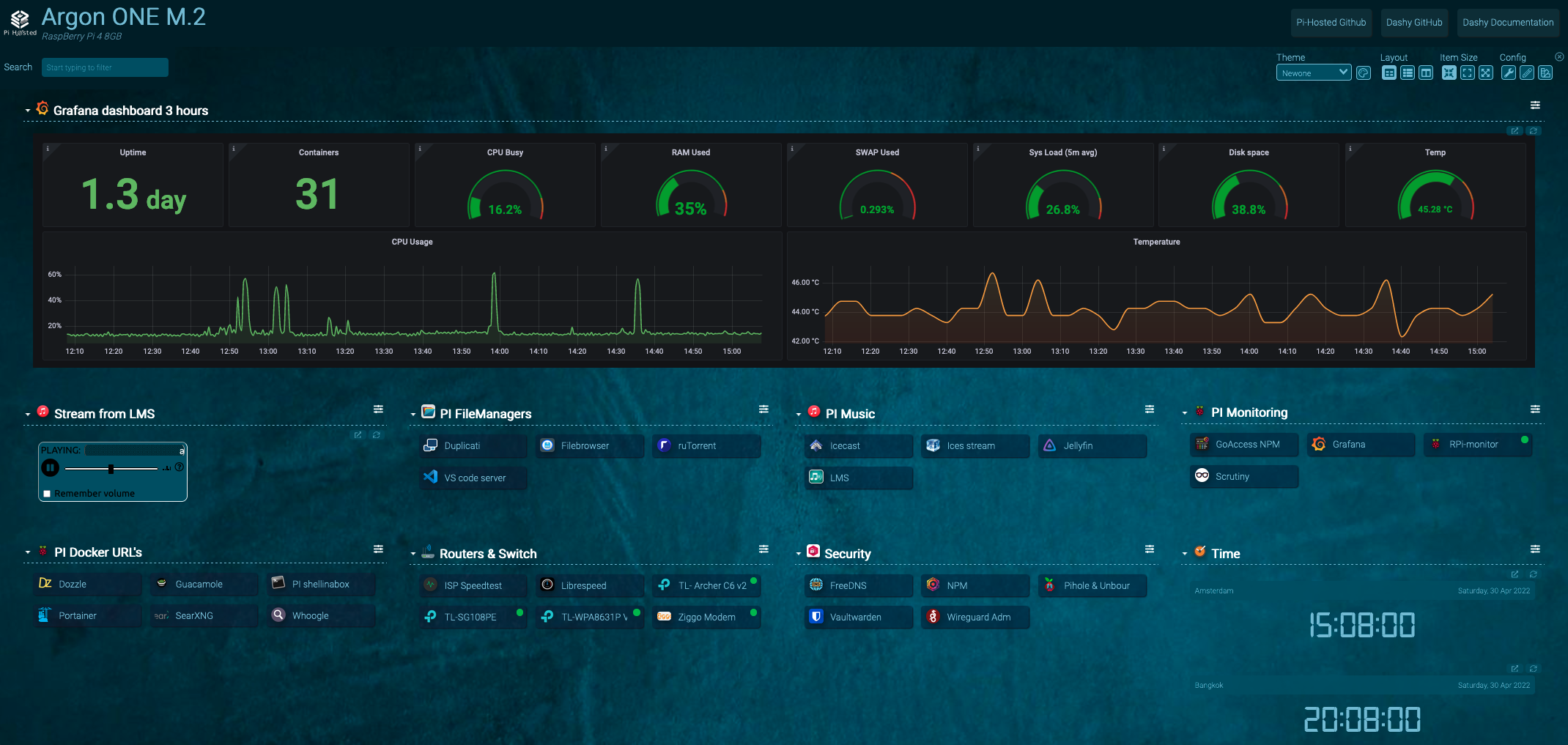Pause playback in the LMS player
Screen dimensions: 1568x745
tap(50, 467)
